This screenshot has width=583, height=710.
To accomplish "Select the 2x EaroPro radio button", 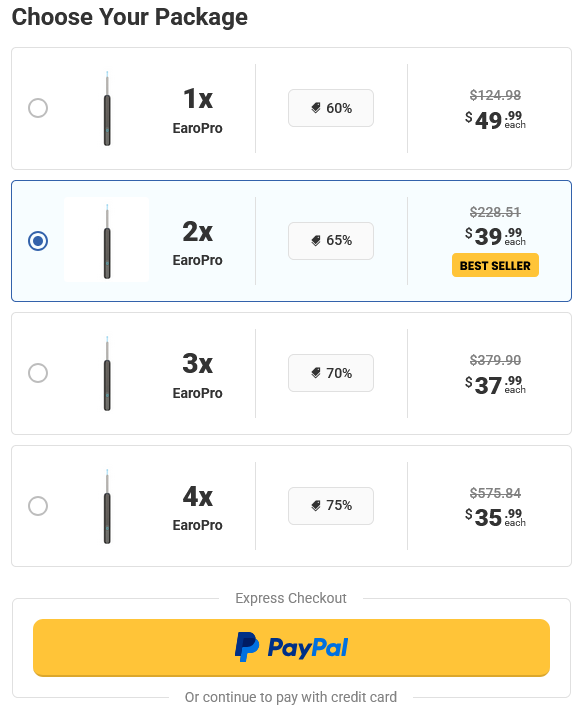I will [x=38, y=241].
